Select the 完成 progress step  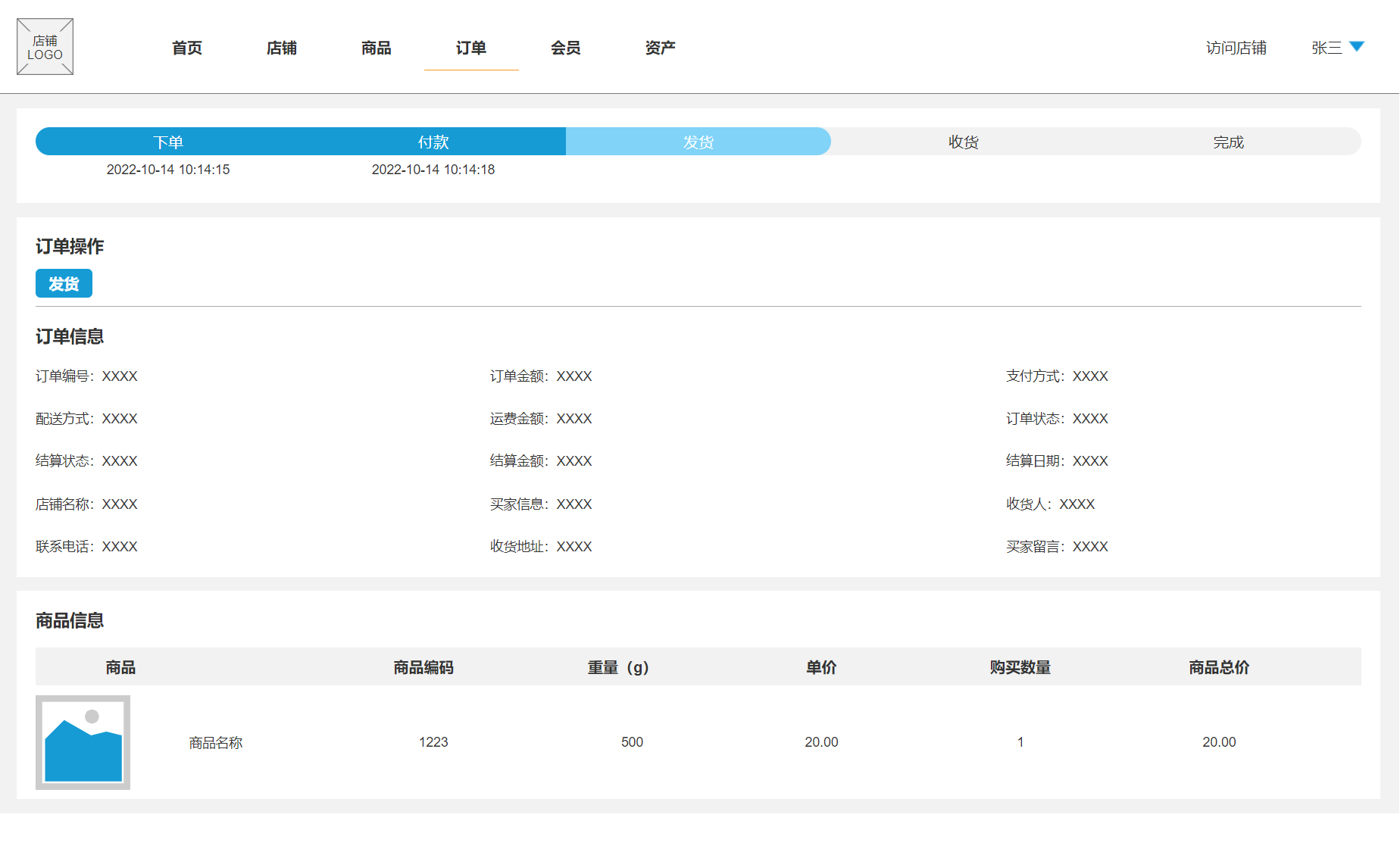click(1229, 142)
